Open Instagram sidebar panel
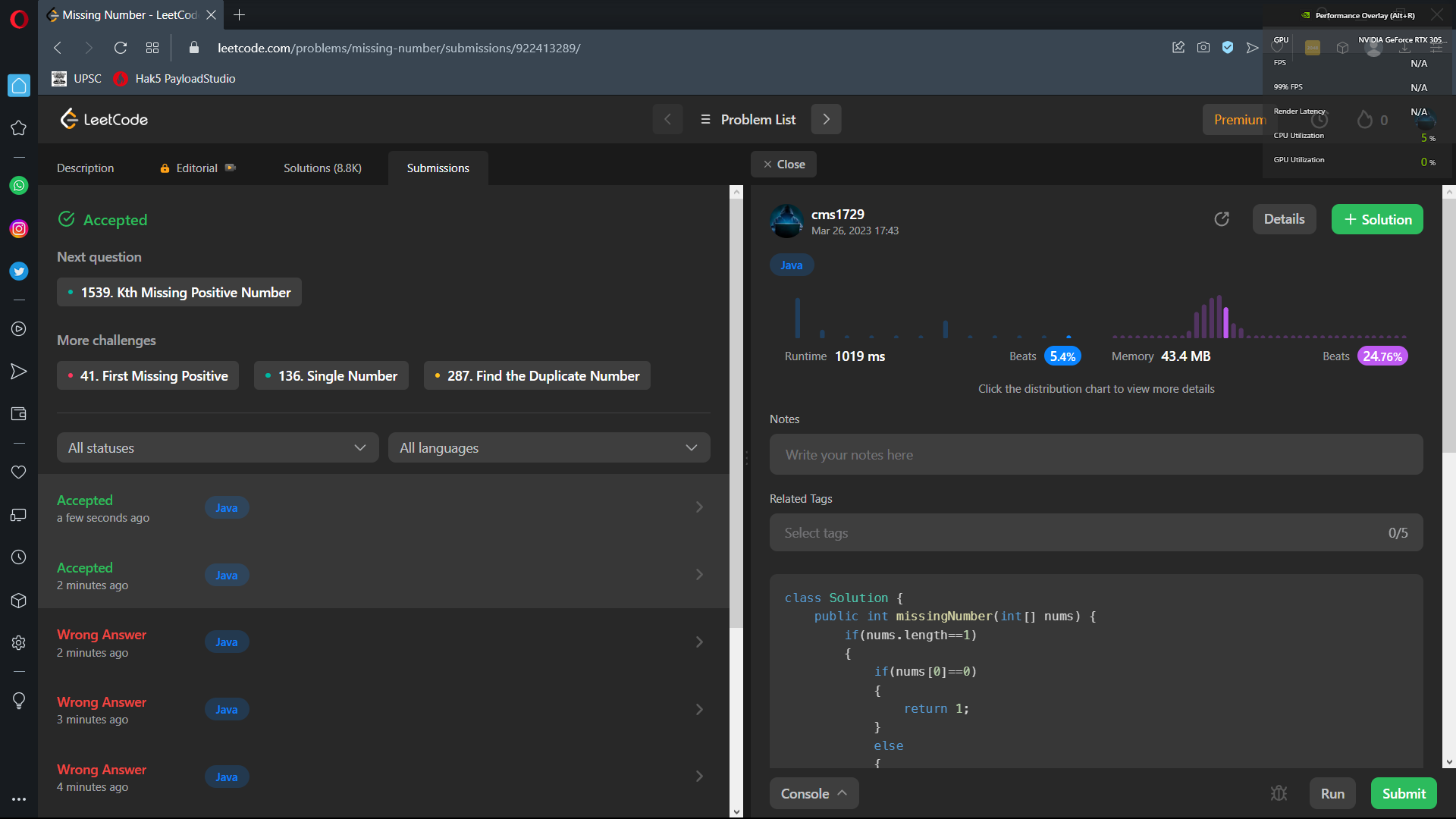This screenshot has height=819, width=1456. click(x=19, y=228)
